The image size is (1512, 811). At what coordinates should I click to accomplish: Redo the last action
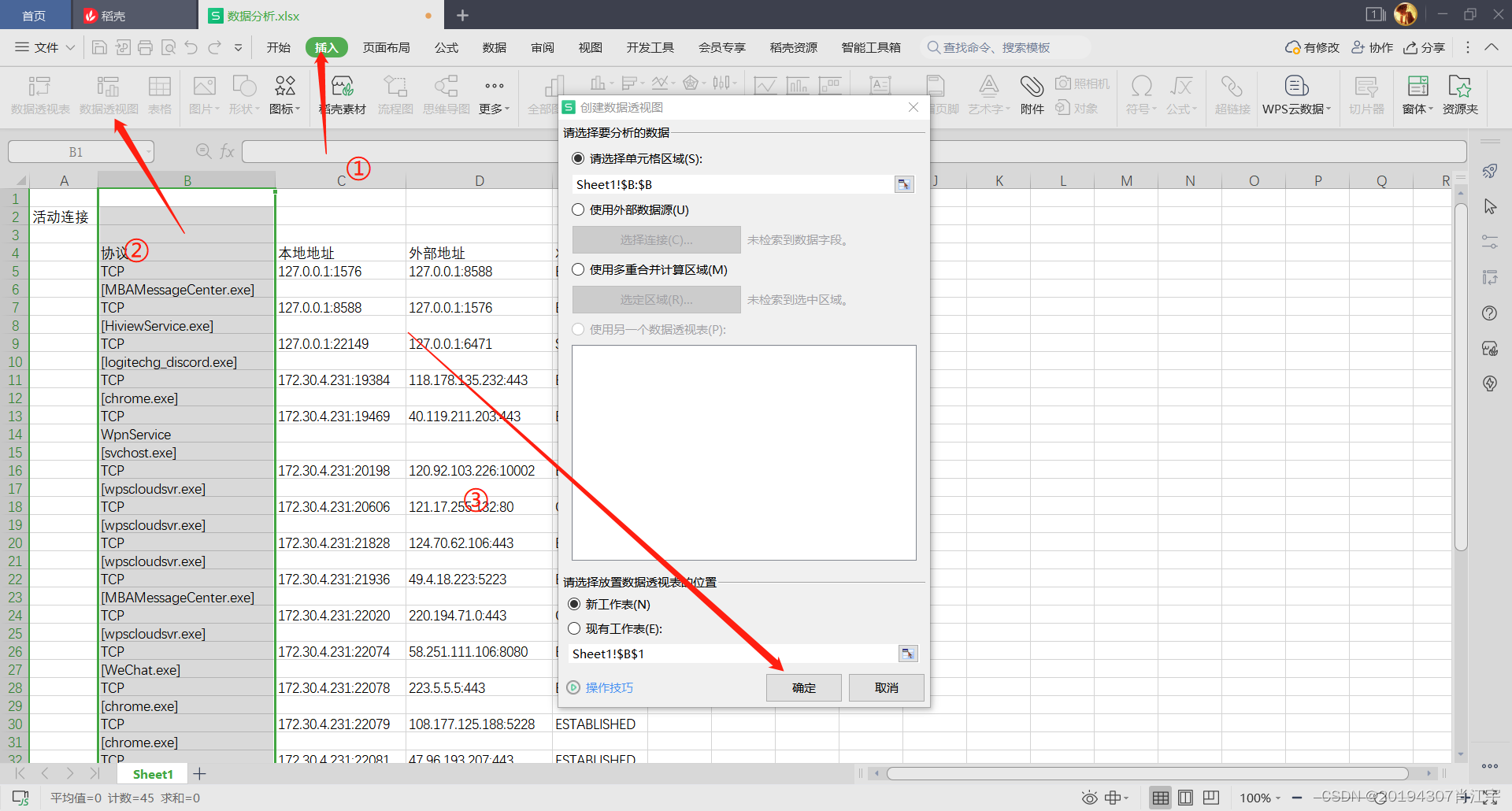[x=214, y=47]
